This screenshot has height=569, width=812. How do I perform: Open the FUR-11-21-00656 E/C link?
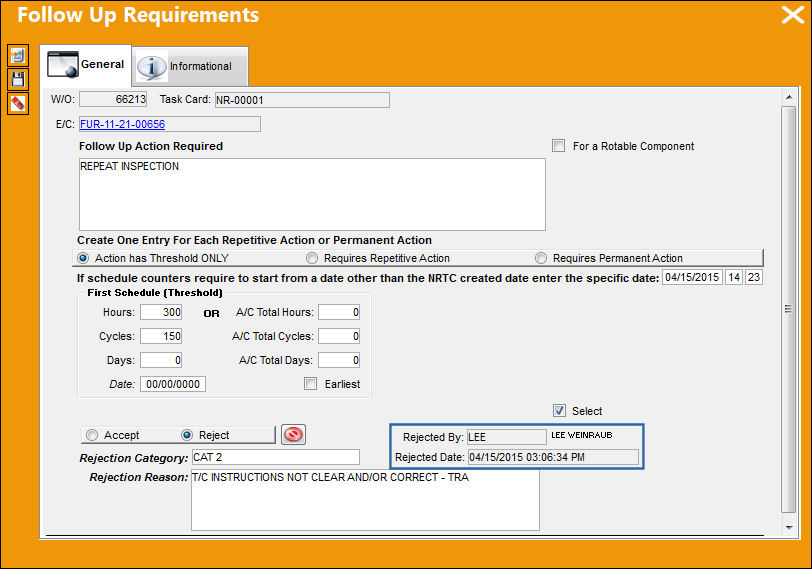[122, 124]
